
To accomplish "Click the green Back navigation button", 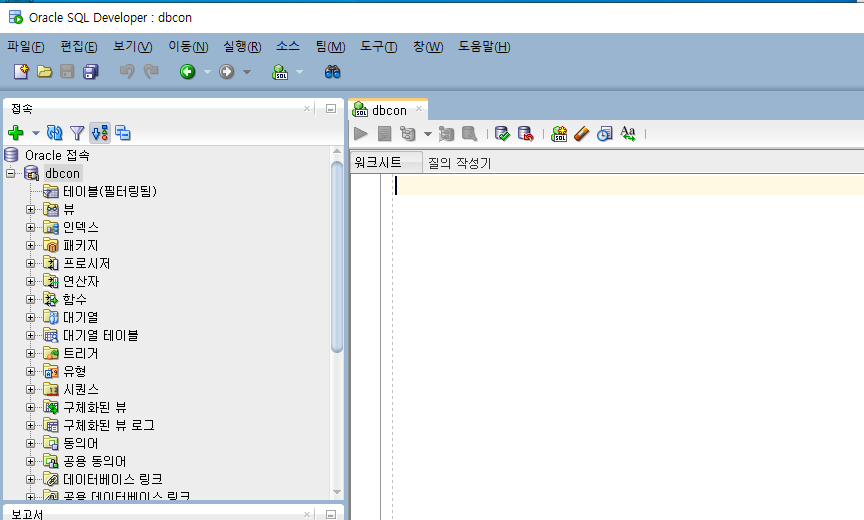I will click(x=187, y=72).
